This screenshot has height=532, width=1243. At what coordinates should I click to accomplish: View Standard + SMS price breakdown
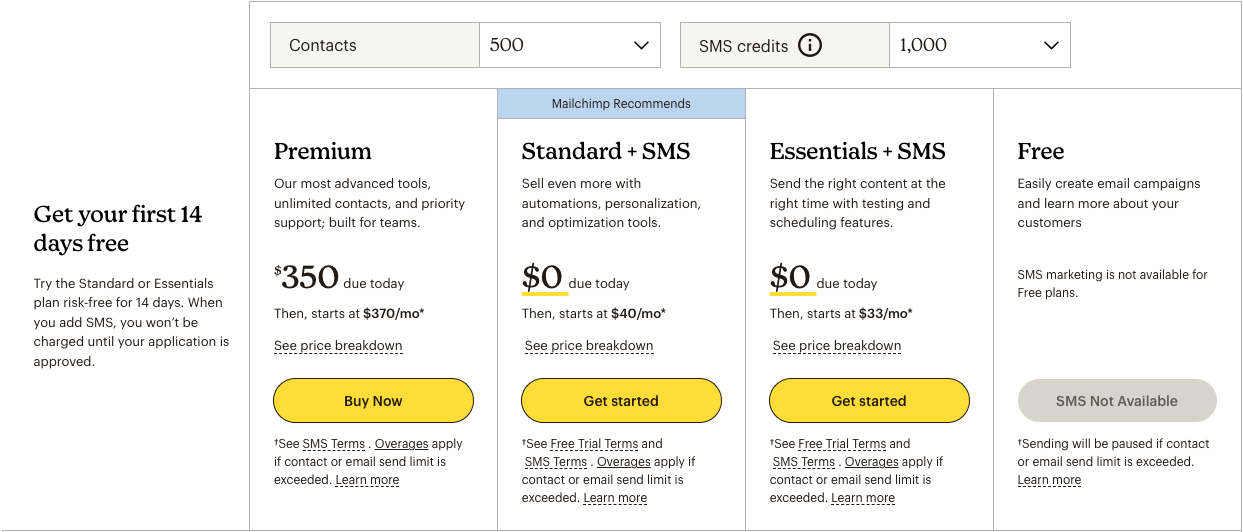point(589,346)
